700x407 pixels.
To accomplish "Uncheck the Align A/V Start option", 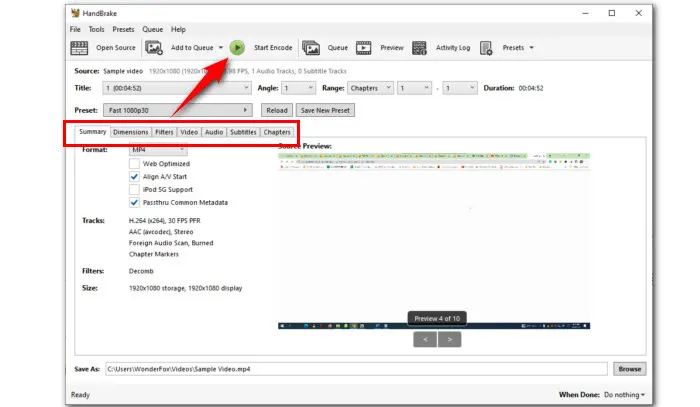I will coord(135,176).
